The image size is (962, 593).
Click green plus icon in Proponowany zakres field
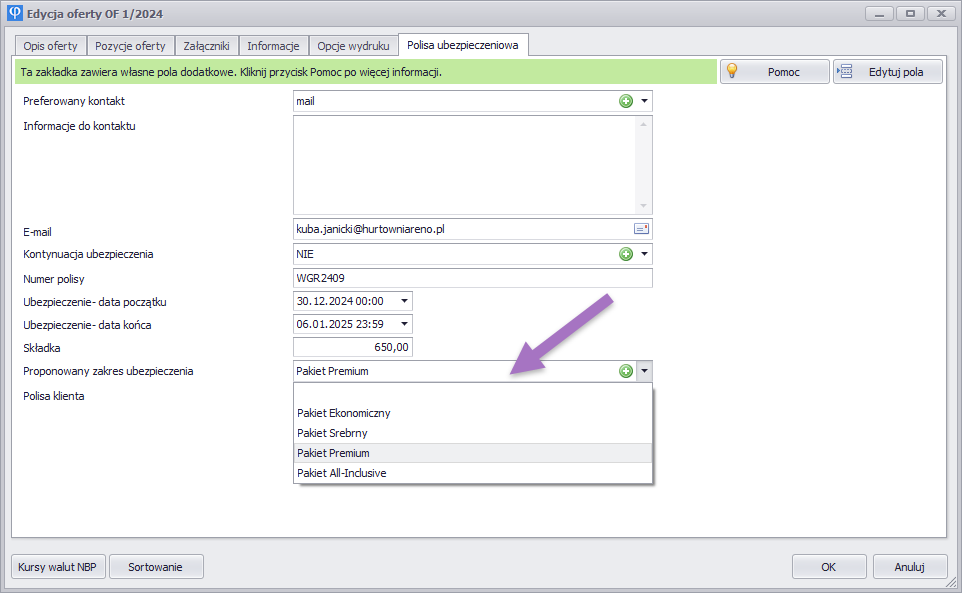[626, 371]
